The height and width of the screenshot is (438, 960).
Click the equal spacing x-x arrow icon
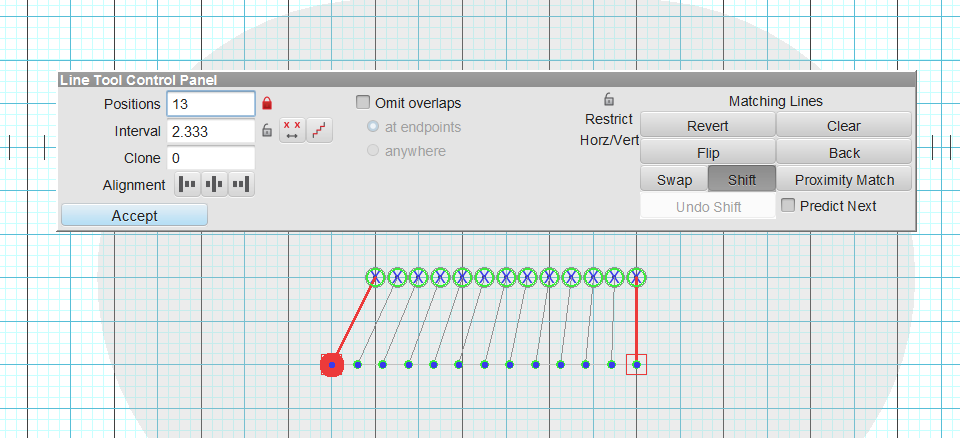point(292,130)
